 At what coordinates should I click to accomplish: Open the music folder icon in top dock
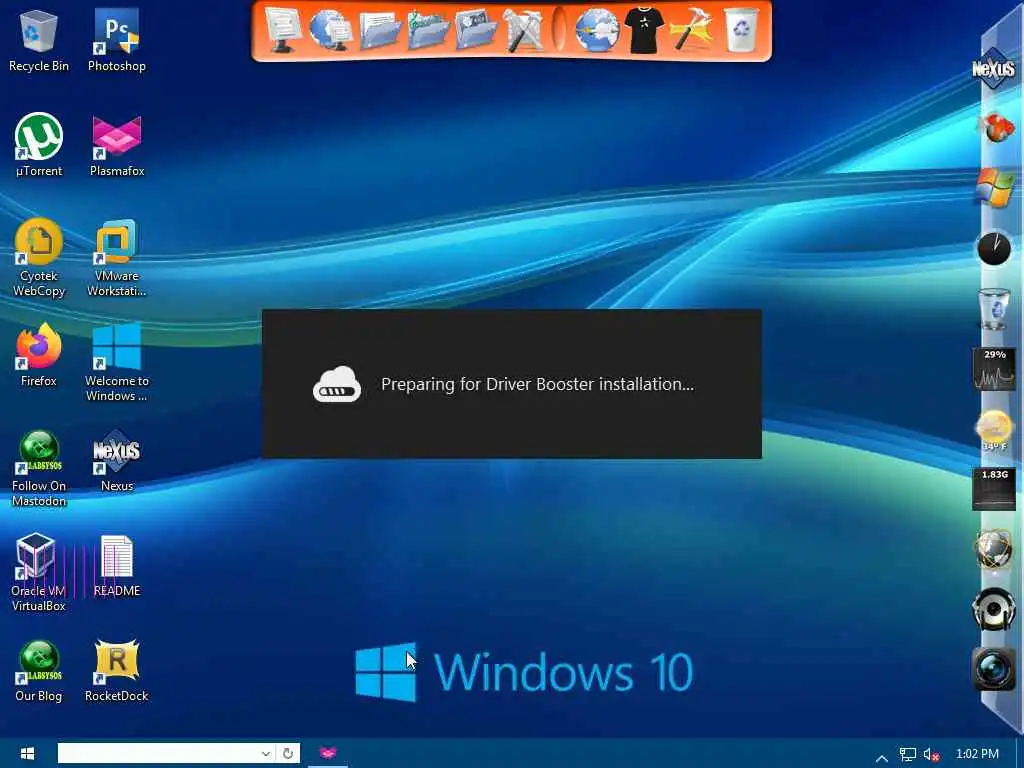point(428,31)
